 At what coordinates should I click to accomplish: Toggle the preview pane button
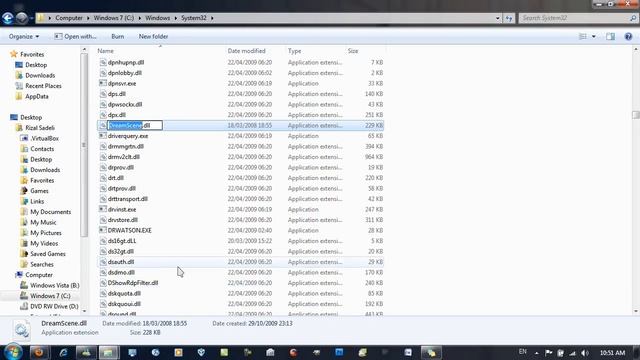point(611,36)
